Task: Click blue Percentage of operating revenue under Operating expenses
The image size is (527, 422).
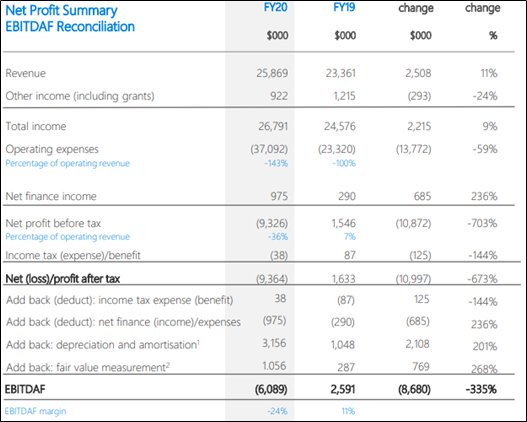Action: (x=68, y=164)
